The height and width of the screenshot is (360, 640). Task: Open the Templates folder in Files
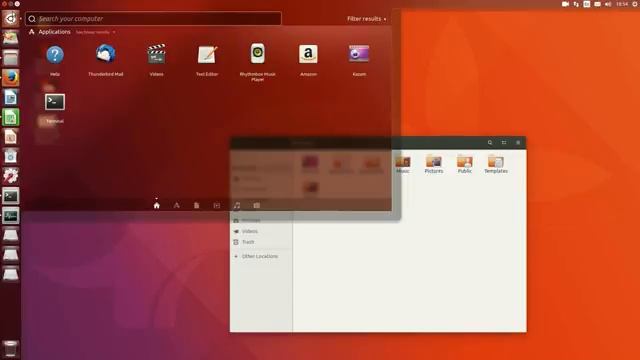(496, 164)
